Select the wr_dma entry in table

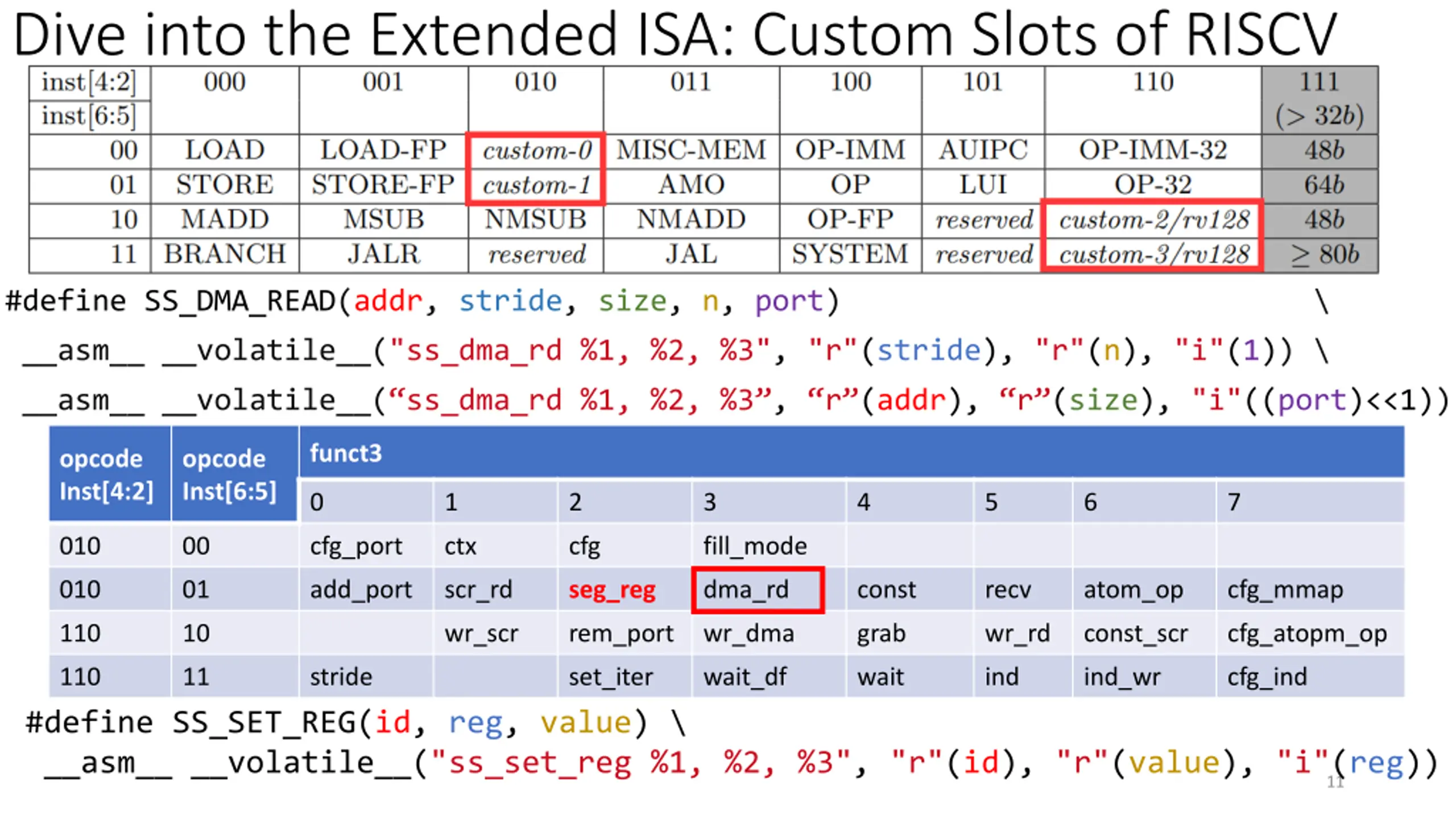pyautogui.click(x=768, y=634)
